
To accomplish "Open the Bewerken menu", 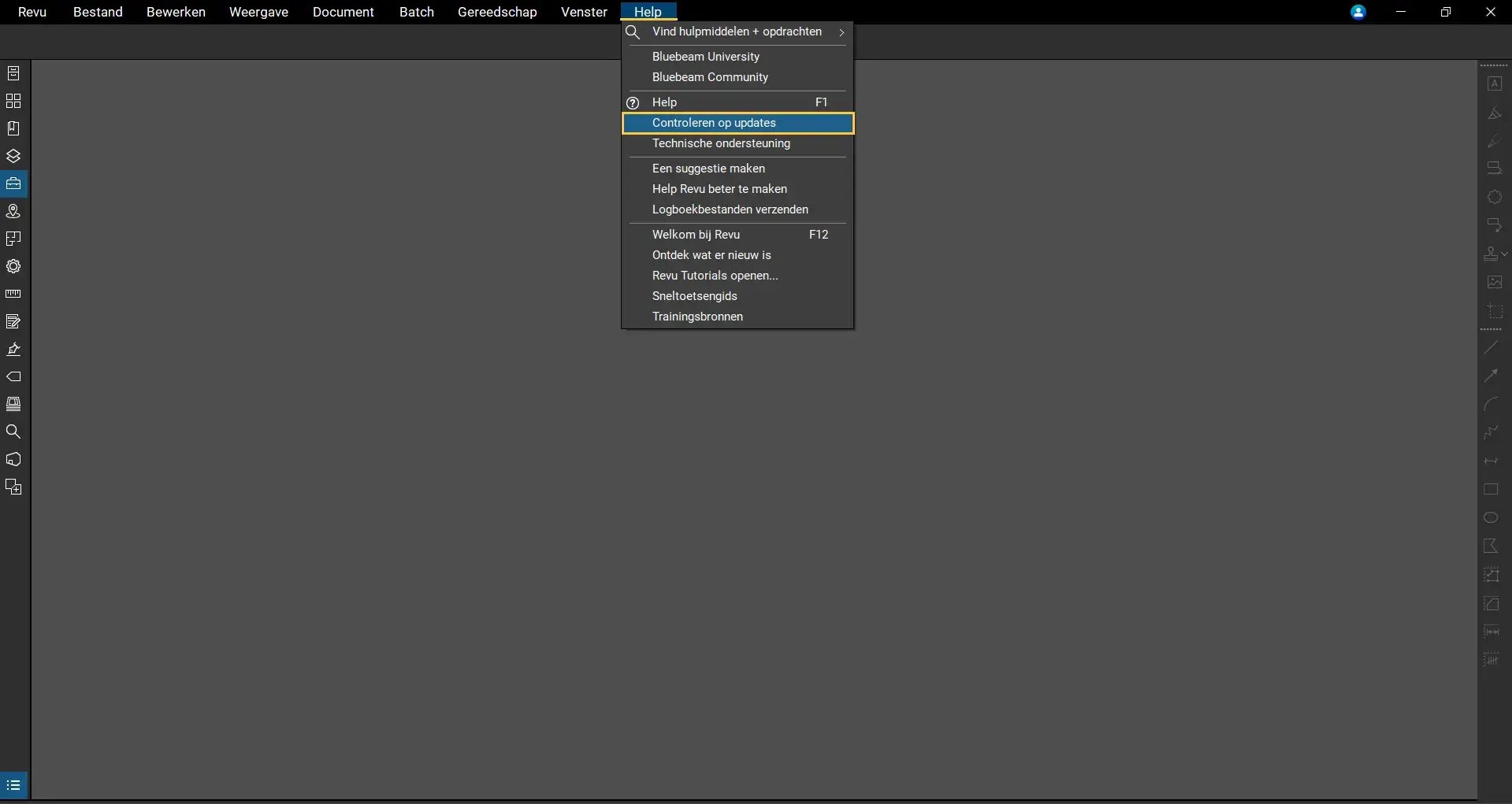I will coord(176,12).
